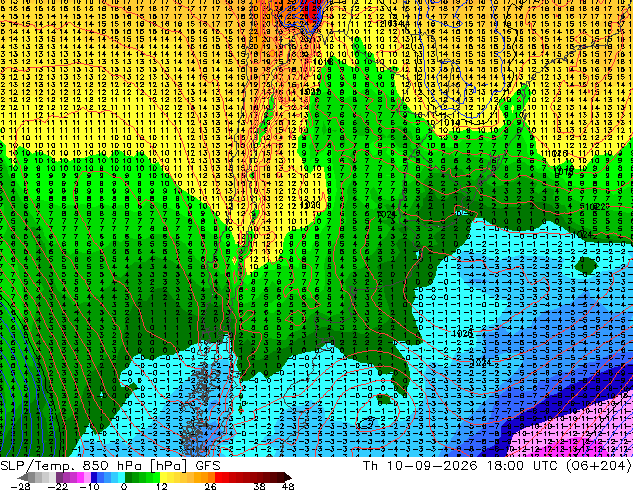The width and height of the screenshot is (634, 490).
Task: Click the red hot spot at the map top
Action: 309,12
